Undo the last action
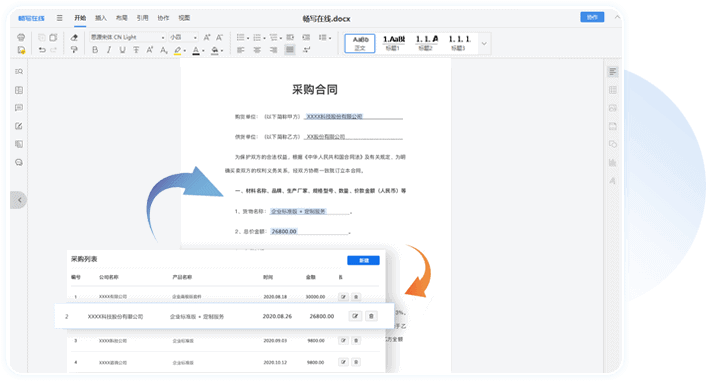Viewport: 706px width, 381px height. (x=42, y=50)
